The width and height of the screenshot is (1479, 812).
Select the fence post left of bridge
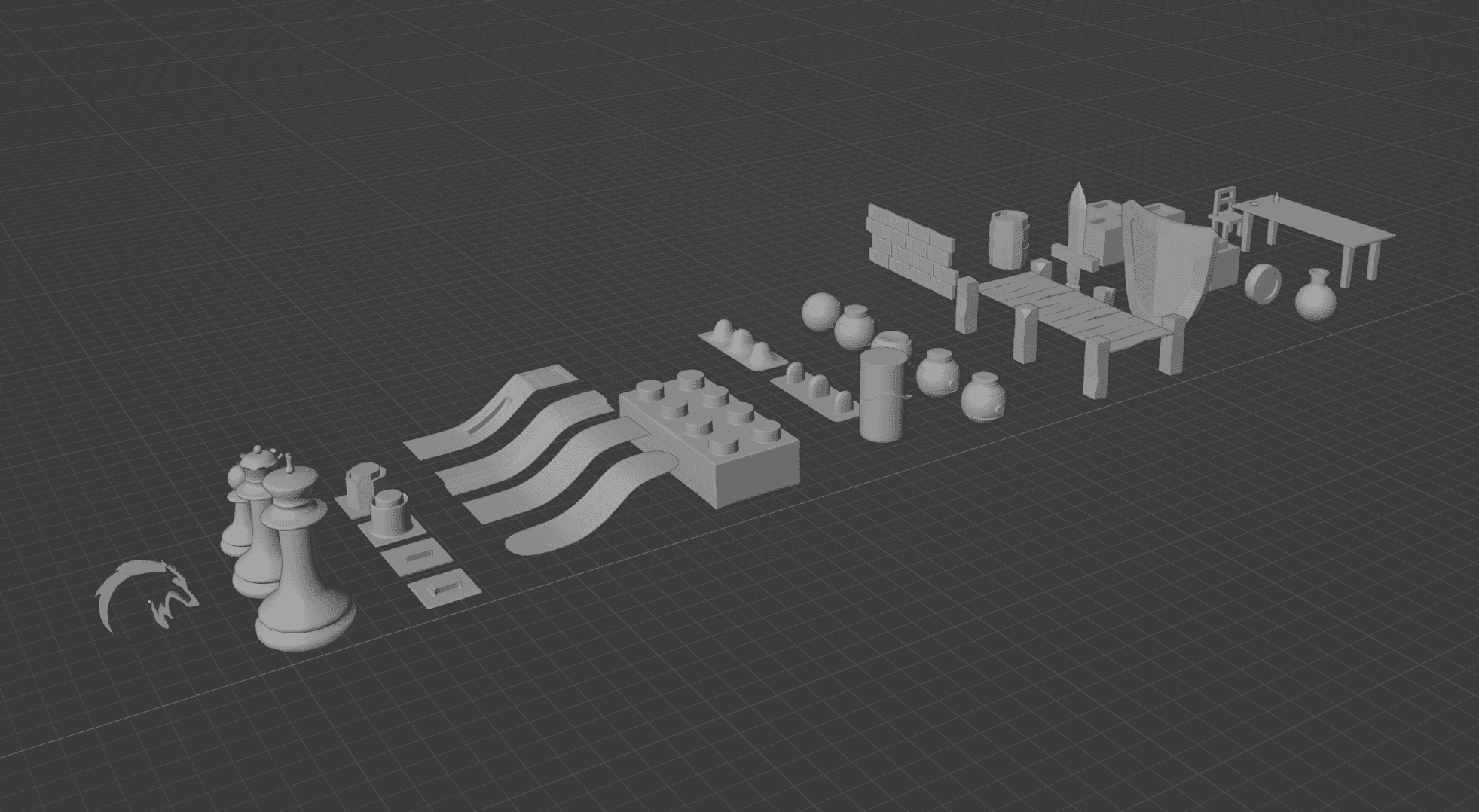coord(965,304)
